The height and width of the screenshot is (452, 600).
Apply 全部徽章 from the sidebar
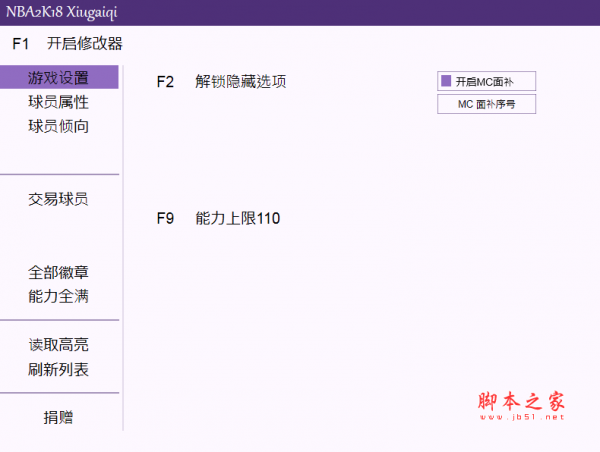(x=58, y=273)
